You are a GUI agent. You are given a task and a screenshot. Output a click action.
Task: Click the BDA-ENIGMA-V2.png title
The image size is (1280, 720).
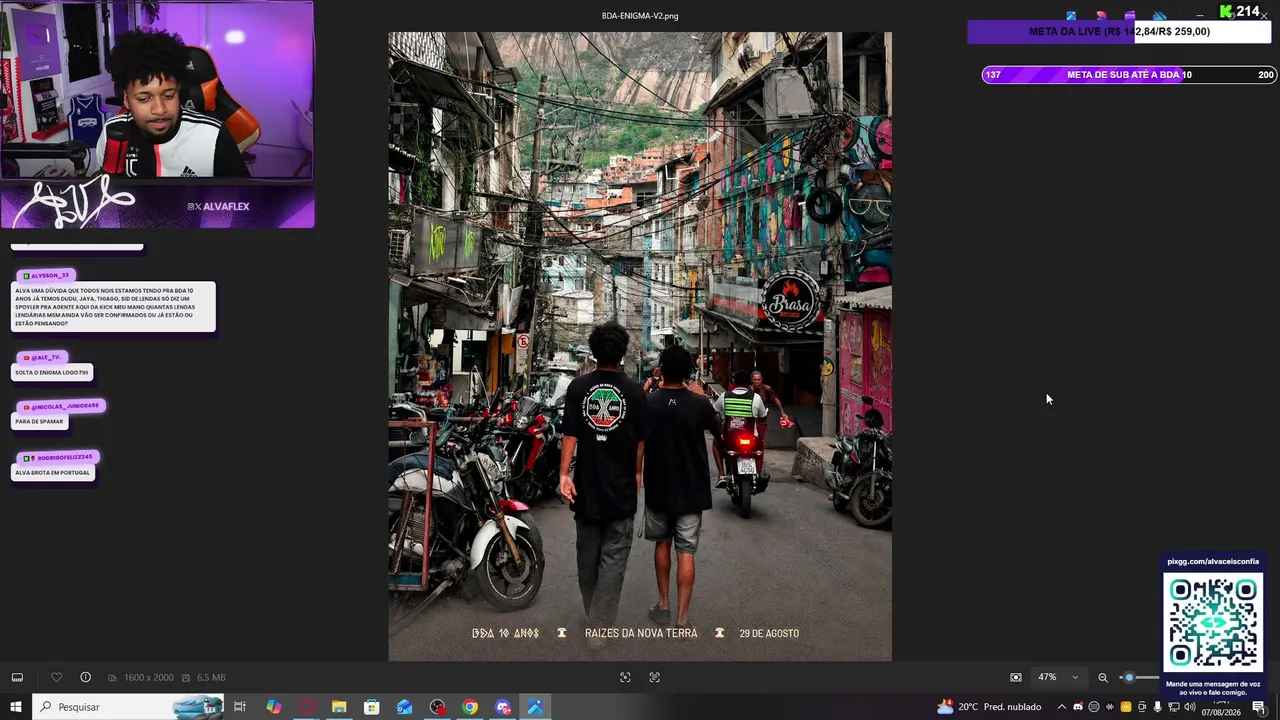640,16
